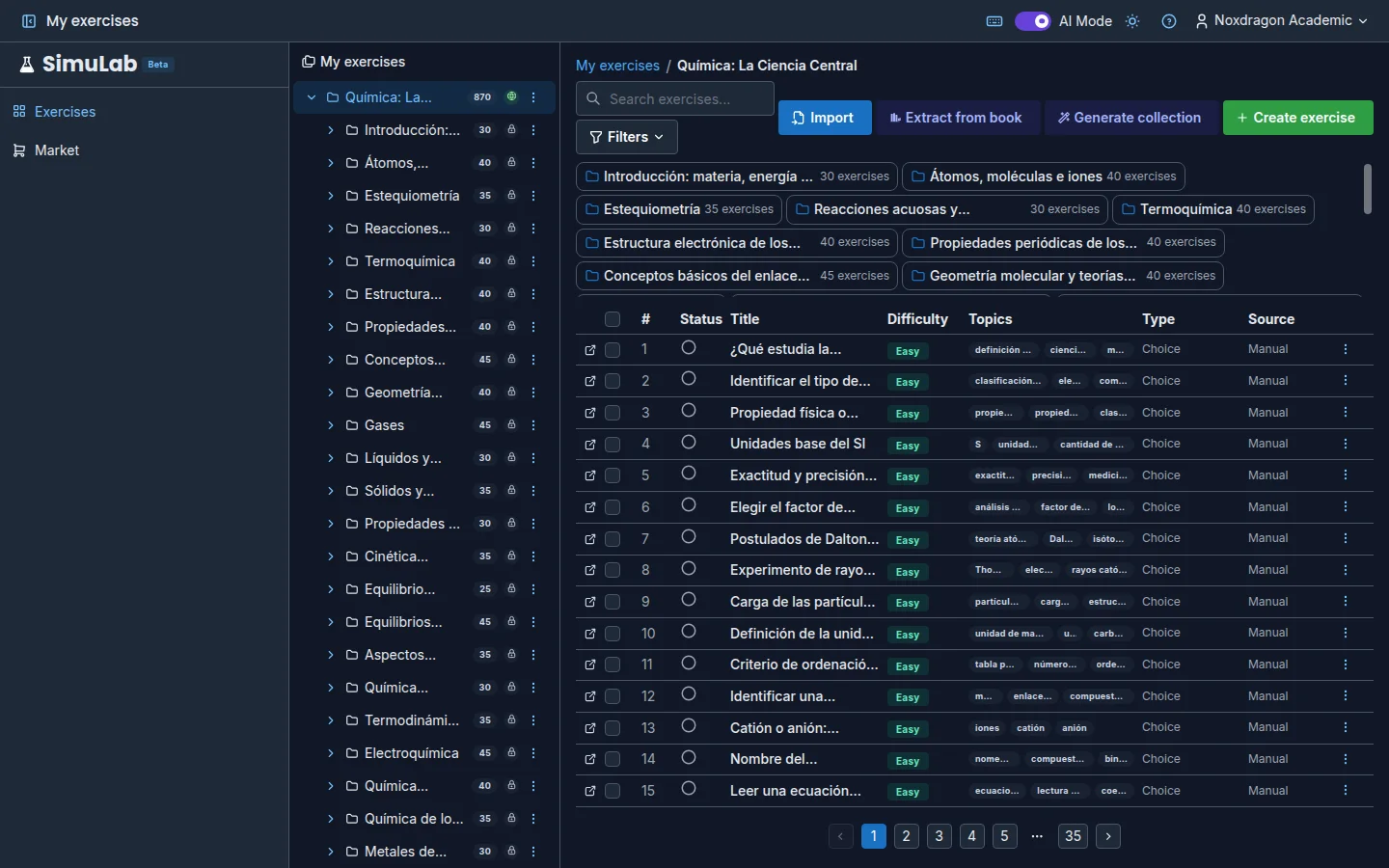This screenshot has width=1389, height=868.
Task: Open the Filters dropdown
Action: click(627, 137)
